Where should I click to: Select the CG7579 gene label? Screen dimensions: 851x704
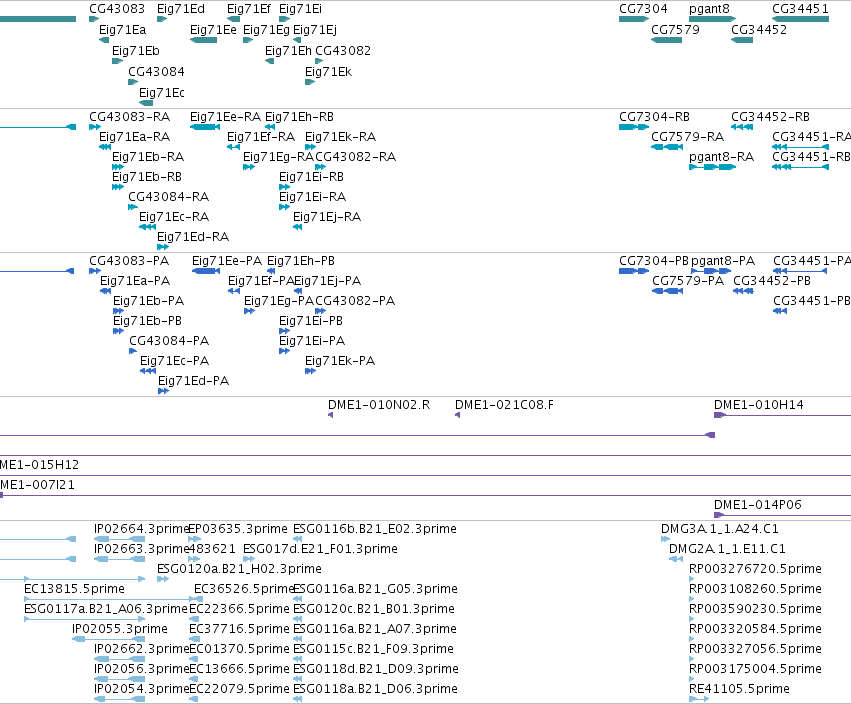(675, 29)
